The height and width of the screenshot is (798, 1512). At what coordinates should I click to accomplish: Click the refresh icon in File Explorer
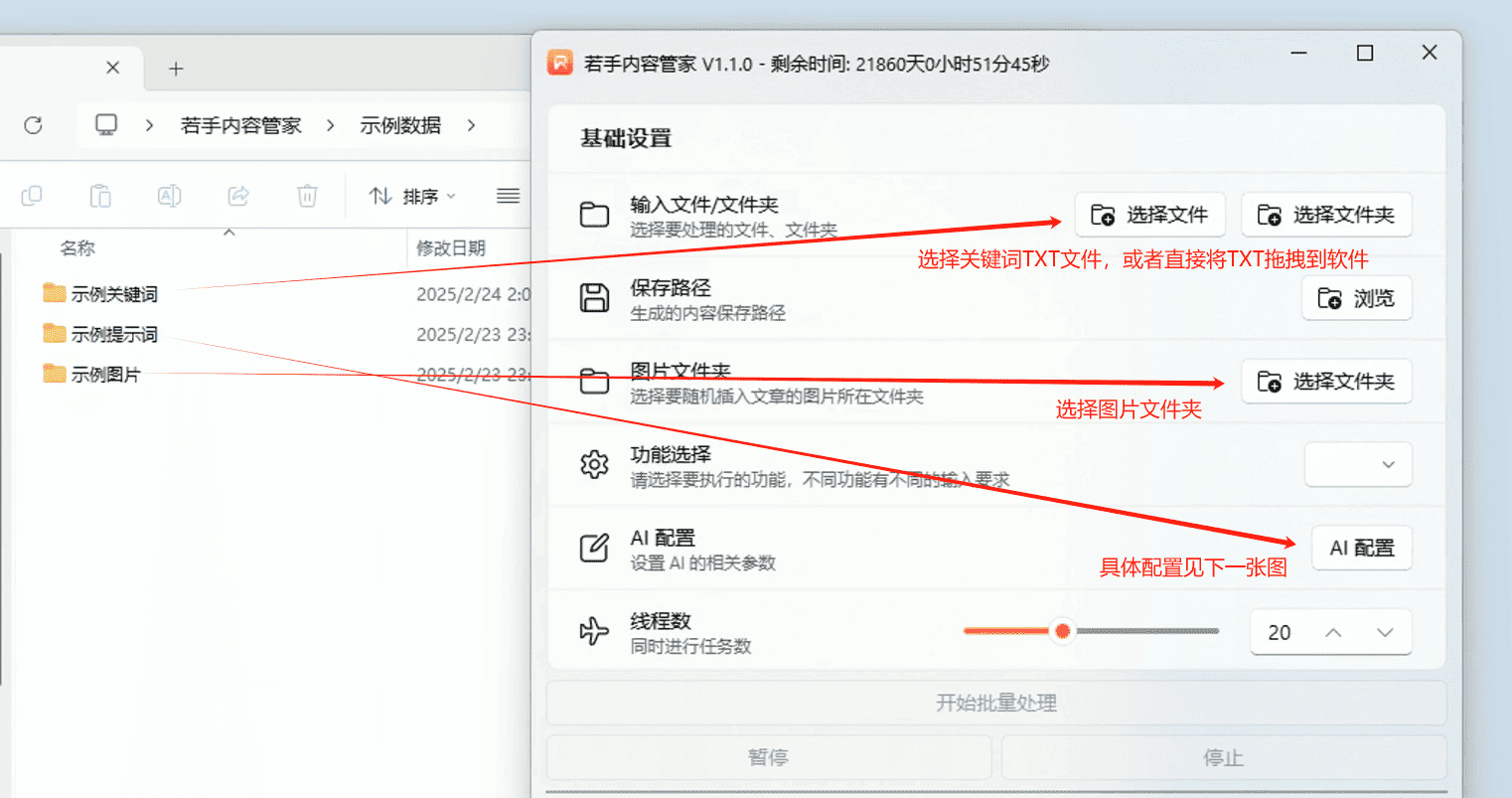tap(33, 125)
